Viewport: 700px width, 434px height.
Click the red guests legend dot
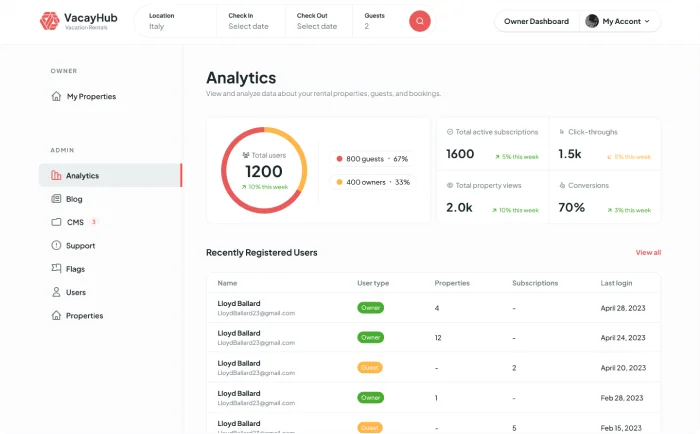click(x=339, y=159)
